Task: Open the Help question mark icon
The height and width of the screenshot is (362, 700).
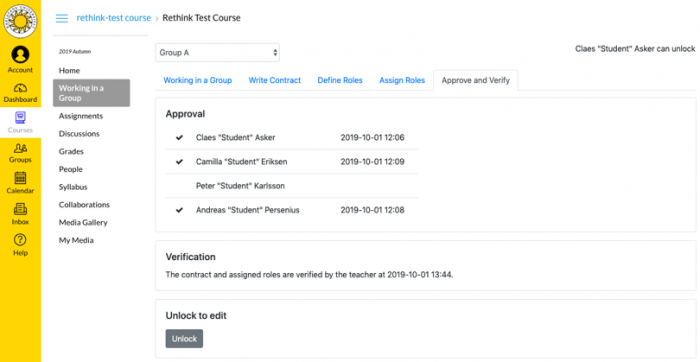Action: pos(20,240)
